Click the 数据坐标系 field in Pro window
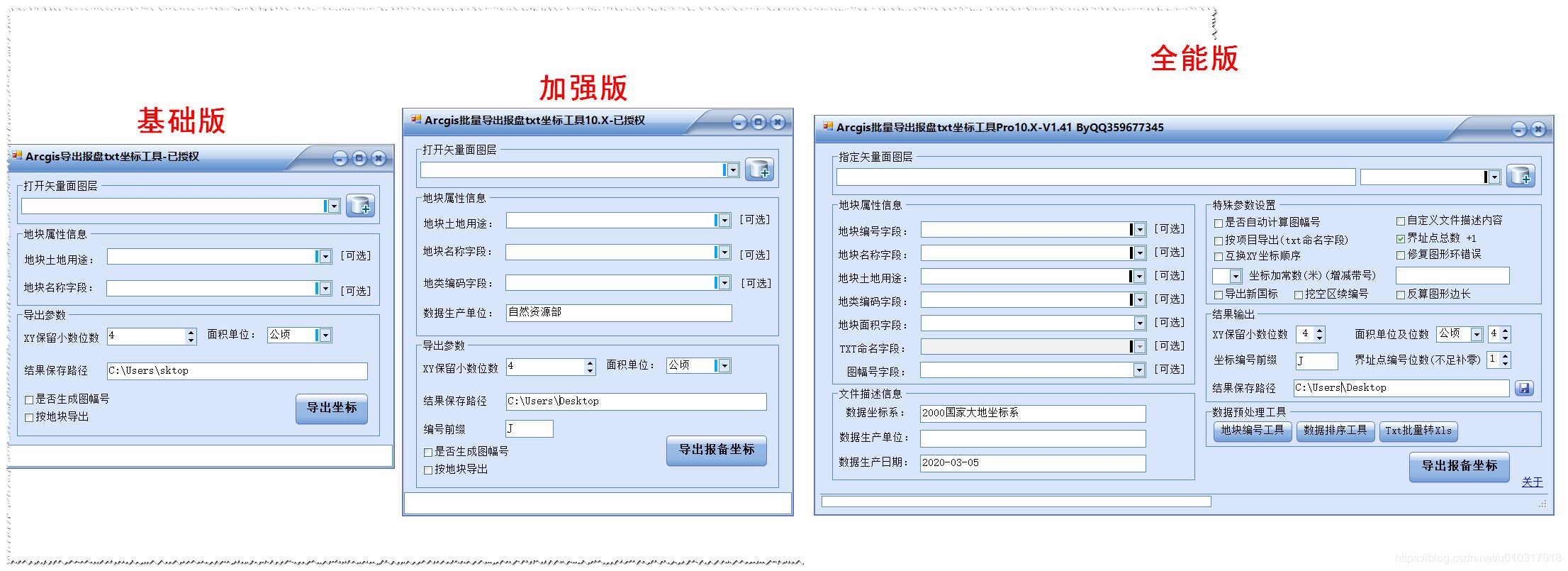 point(1033,414)
